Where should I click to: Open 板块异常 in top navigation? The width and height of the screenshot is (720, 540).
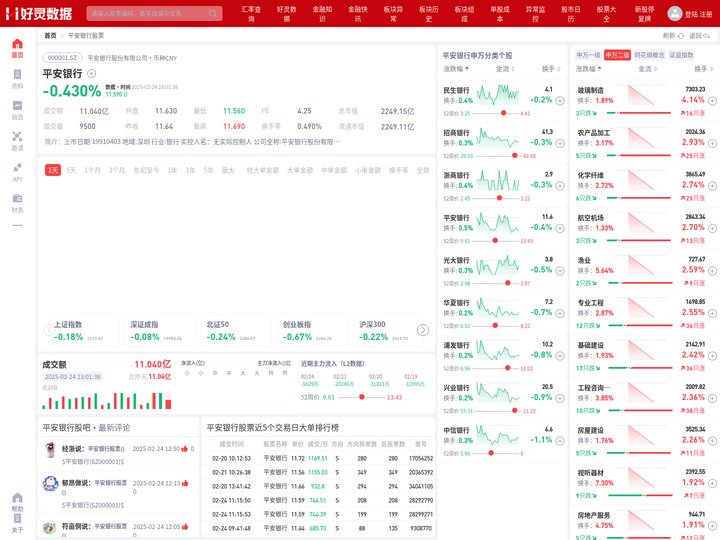coord(394,14)
